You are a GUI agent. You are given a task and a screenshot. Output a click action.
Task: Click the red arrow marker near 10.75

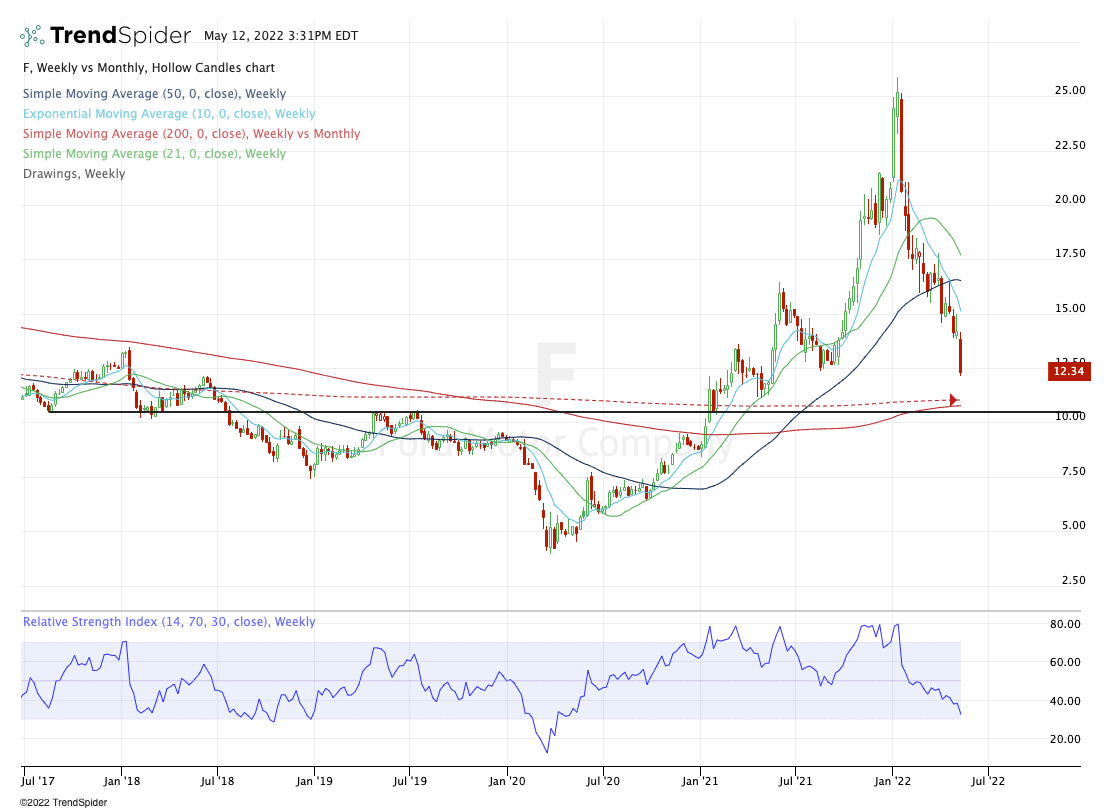tap(953, 400)
